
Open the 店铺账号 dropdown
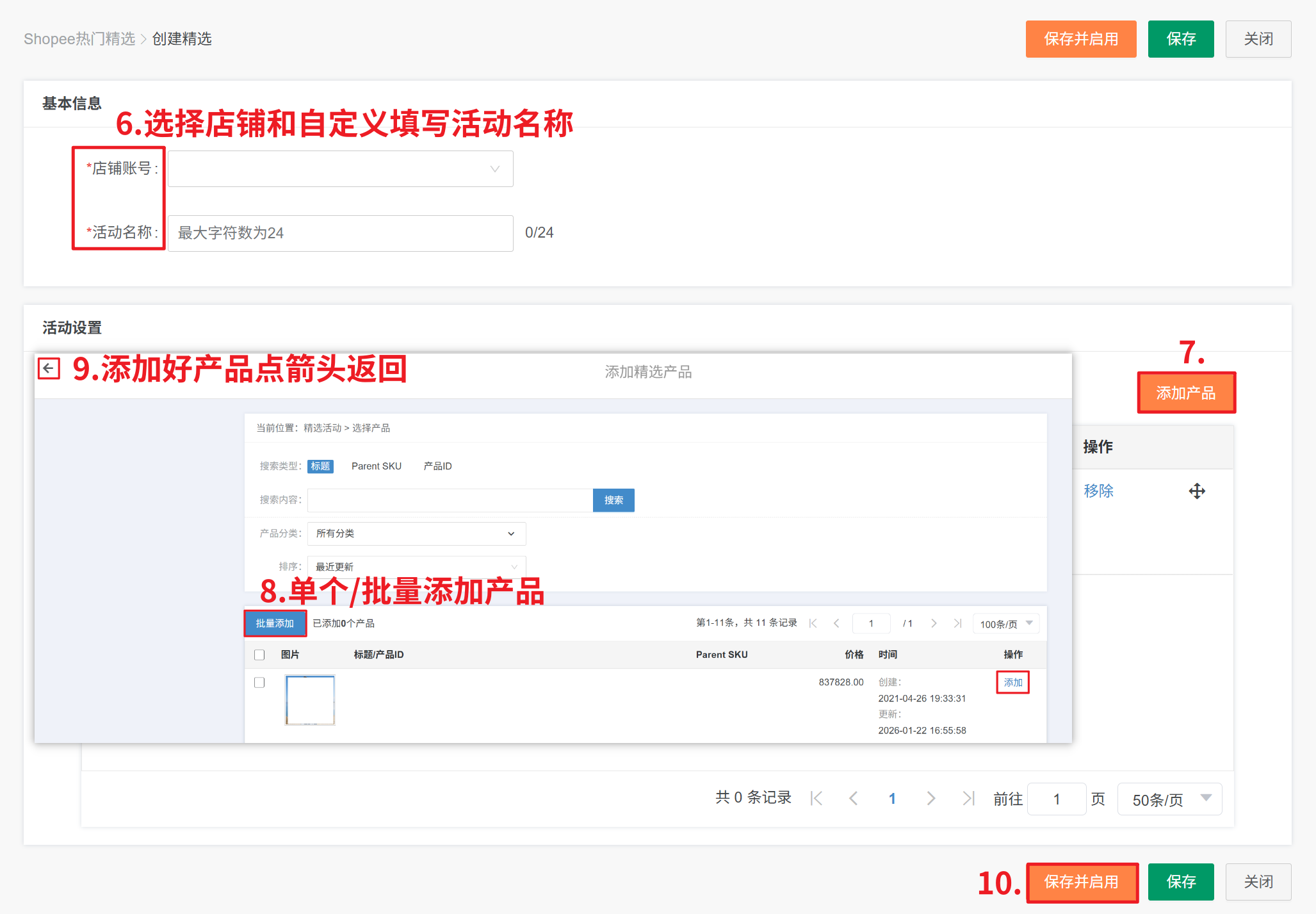(340, 169)
